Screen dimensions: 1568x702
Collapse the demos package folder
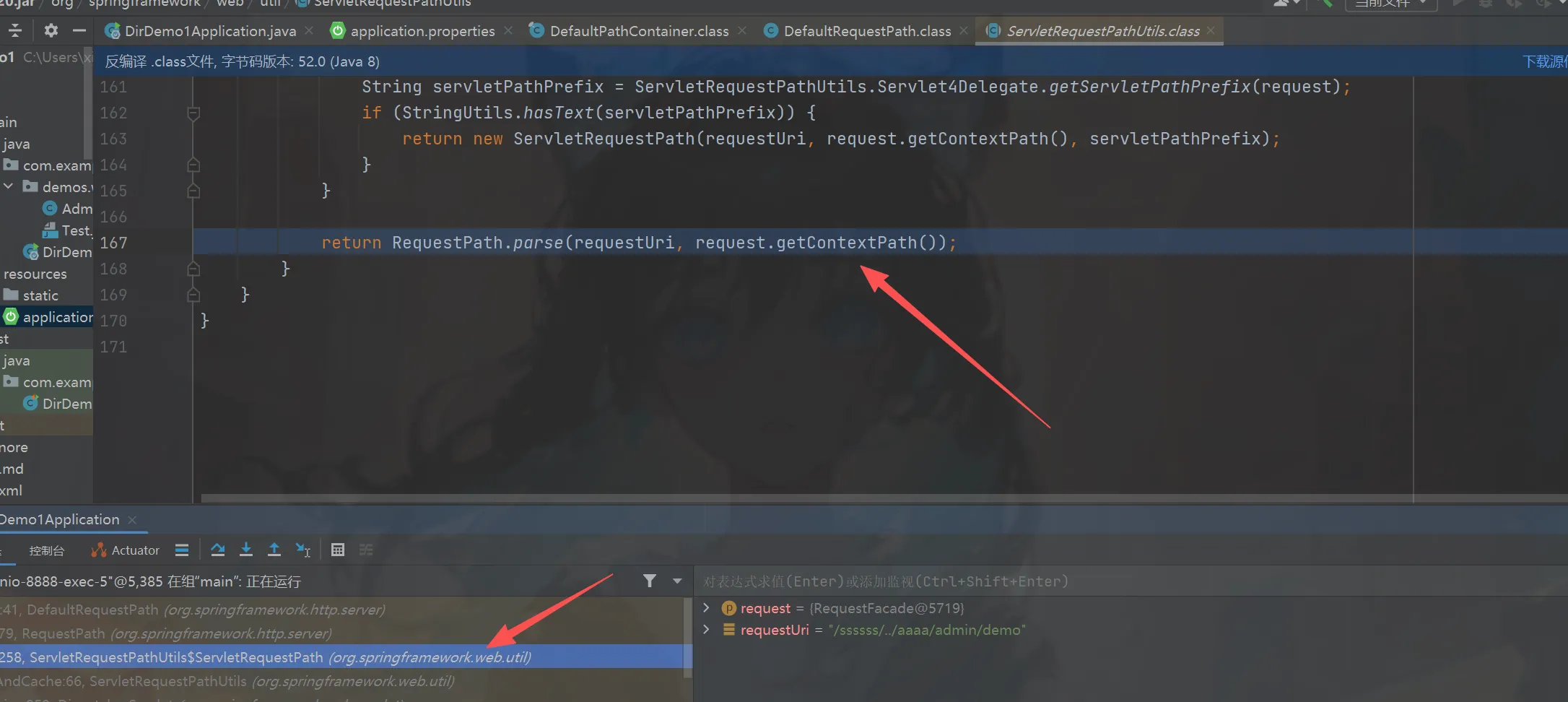(x=9, y=187)
